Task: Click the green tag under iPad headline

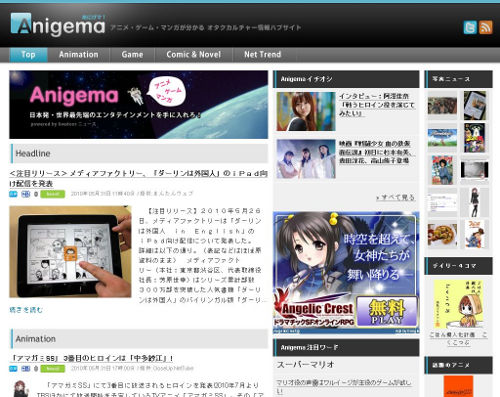Action: point(53,194)
